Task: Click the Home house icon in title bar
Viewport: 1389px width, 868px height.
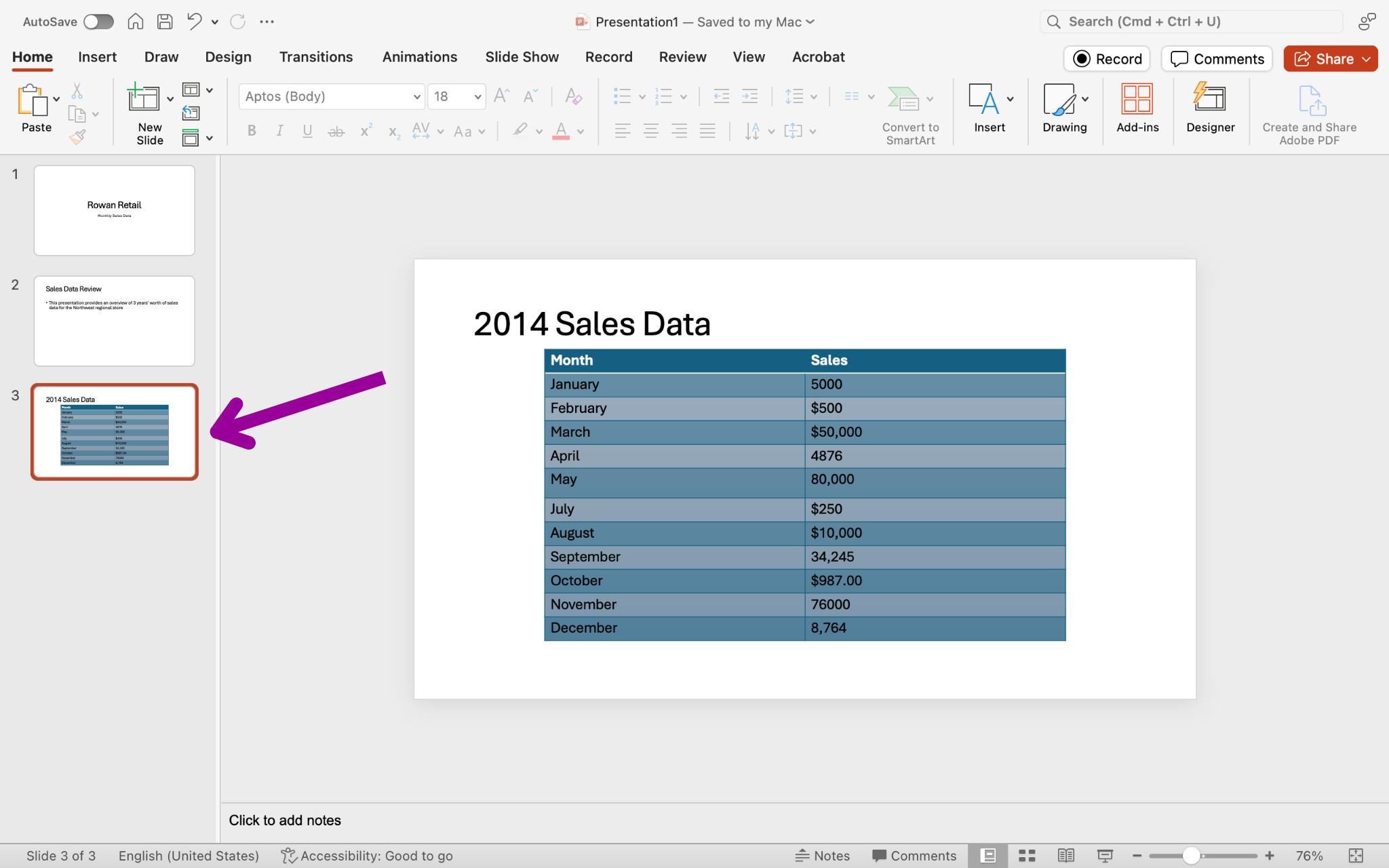Action: pyautogui.click(x=136, y=22)
